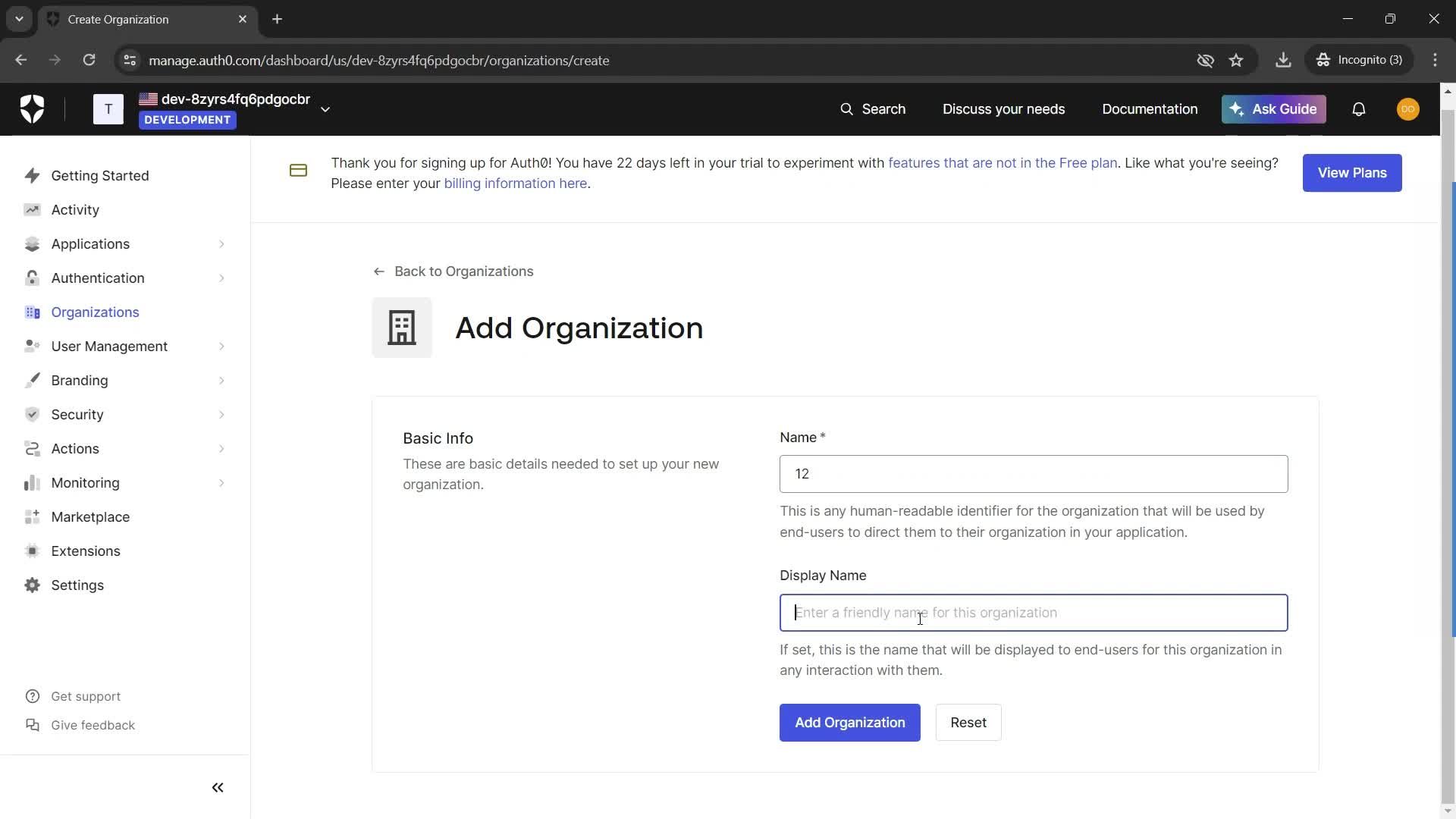Expand the Security submenu chevron
Screen dimensions: 1456x819
(x=221, y=415)
